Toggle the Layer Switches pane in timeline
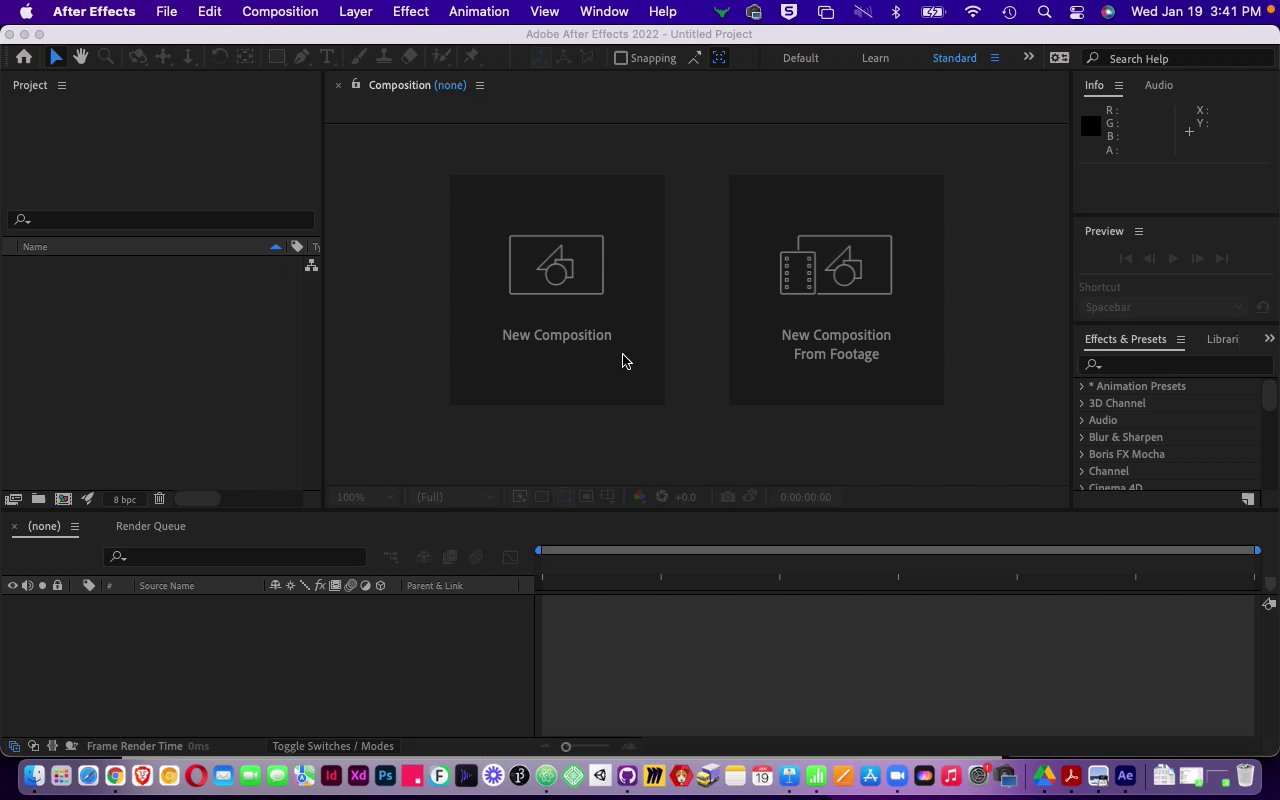Image resolution: width=1280 pixels, height=800 pixels. [x=14, y=746]
